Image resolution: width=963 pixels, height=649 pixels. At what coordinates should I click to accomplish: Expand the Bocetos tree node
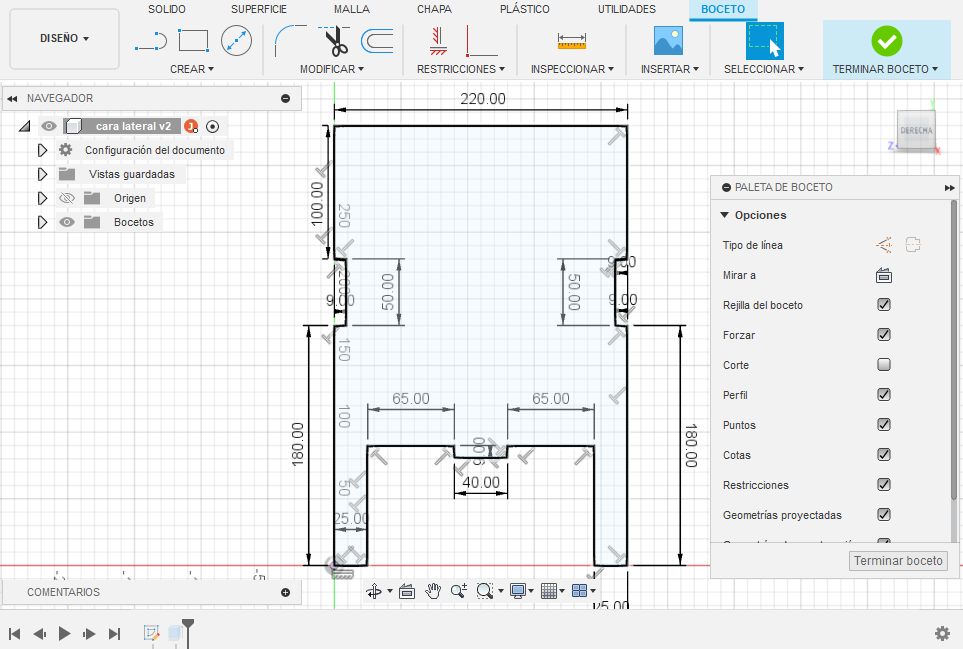tap(42, 222)
